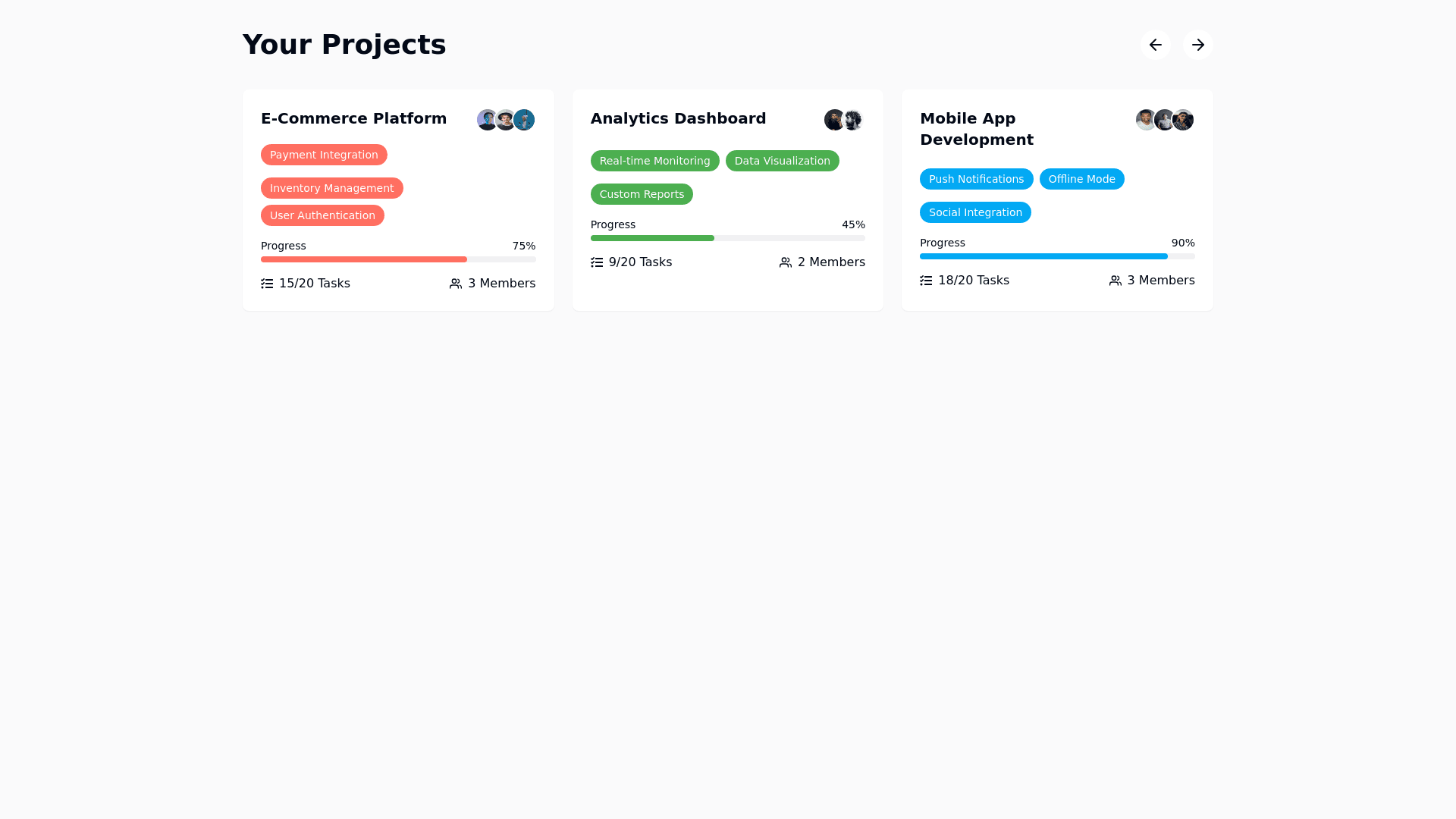Image resolution: width=1456 pixels, height=819 pixels.
Task: Click the members icon on Mobile App Development
Action: pyautogui.click(x=1116, y=281)
